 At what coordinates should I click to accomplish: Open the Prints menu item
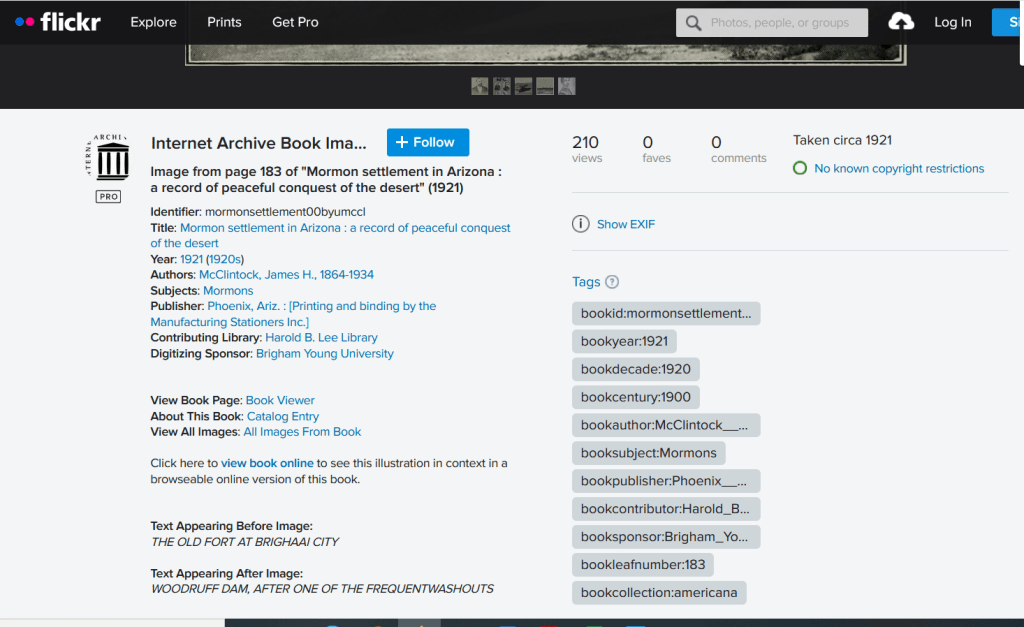[x=224, y=22]
